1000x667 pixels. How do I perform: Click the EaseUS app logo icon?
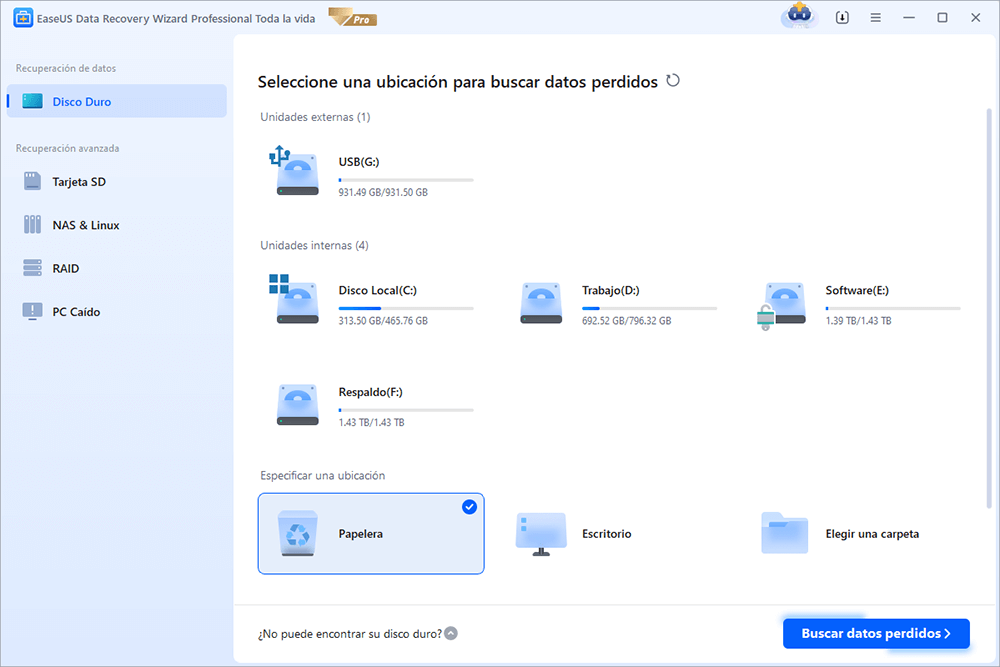click(23, 18)
